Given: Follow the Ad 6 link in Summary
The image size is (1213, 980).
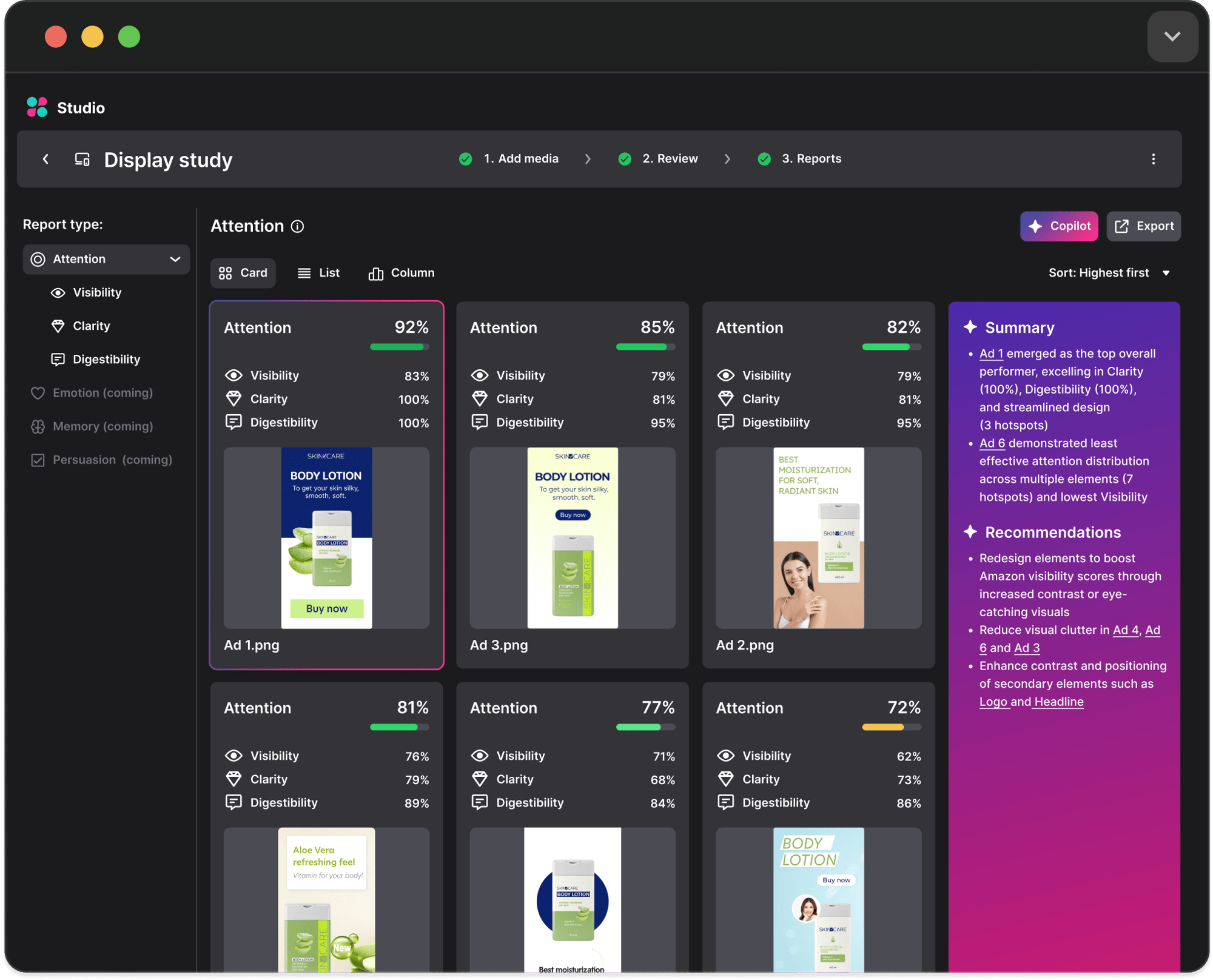Looking at the screenshot, I should pyautogui.click(x=992, y=443).
